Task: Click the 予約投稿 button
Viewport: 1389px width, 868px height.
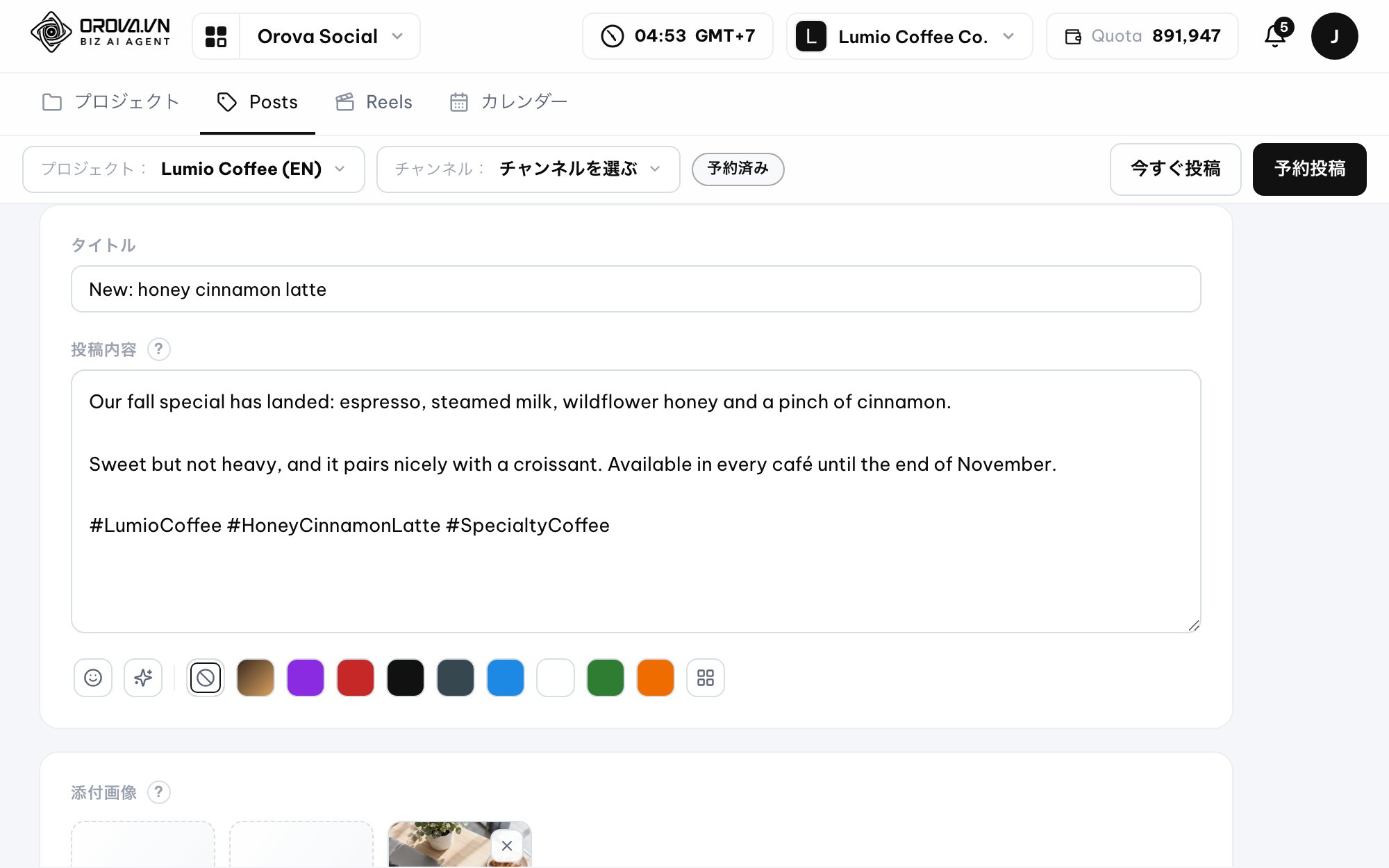Action: (1310, 169)
